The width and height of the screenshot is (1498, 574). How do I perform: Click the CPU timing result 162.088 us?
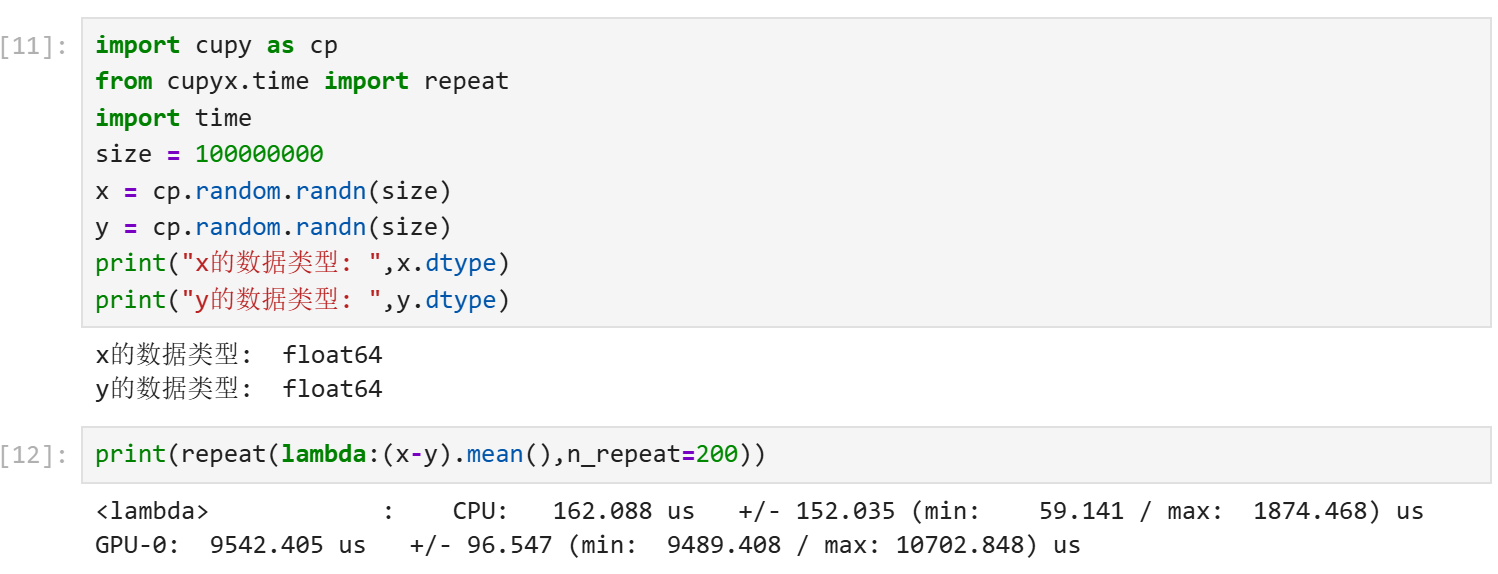(x=623, y=512)
